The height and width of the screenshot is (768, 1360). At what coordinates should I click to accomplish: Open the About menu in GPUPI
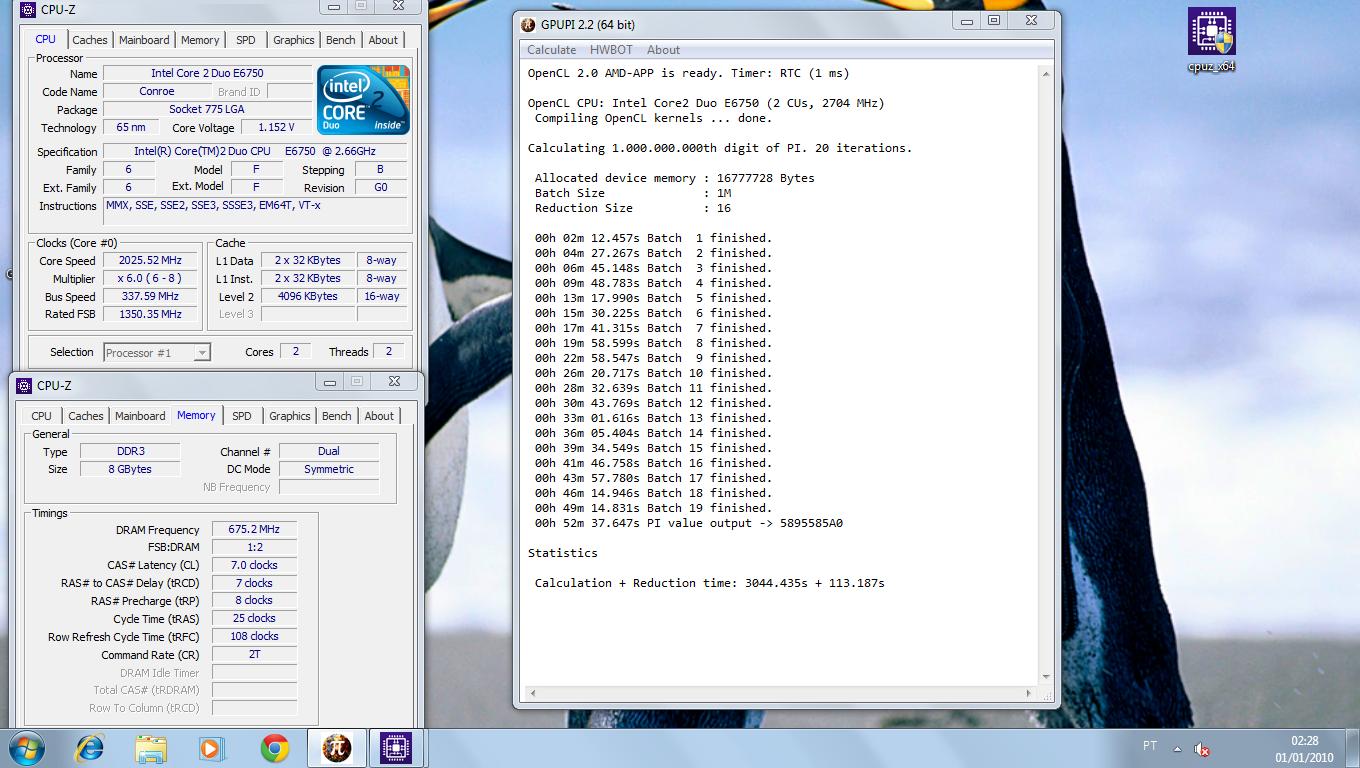(x=663, y=50)
